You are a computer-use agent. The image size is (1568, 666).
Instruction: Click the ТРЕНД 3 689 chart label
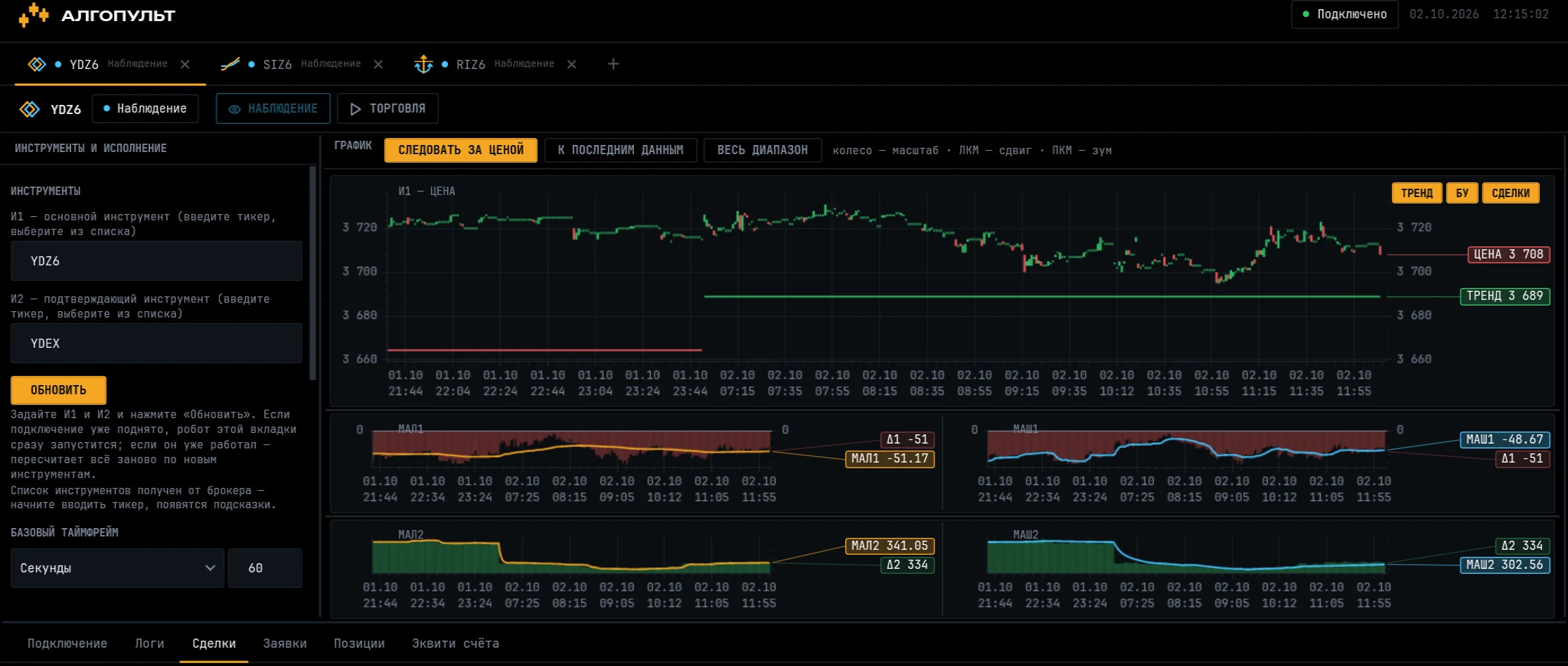coord(1505,296)
